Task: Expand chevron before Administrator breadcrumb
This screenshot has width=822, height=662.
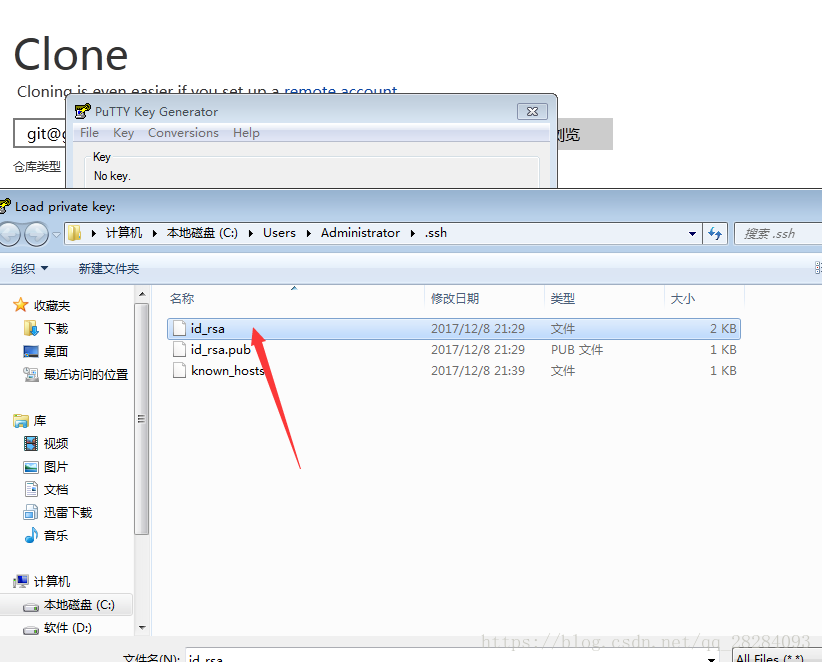Action: (x=309, y=233)
